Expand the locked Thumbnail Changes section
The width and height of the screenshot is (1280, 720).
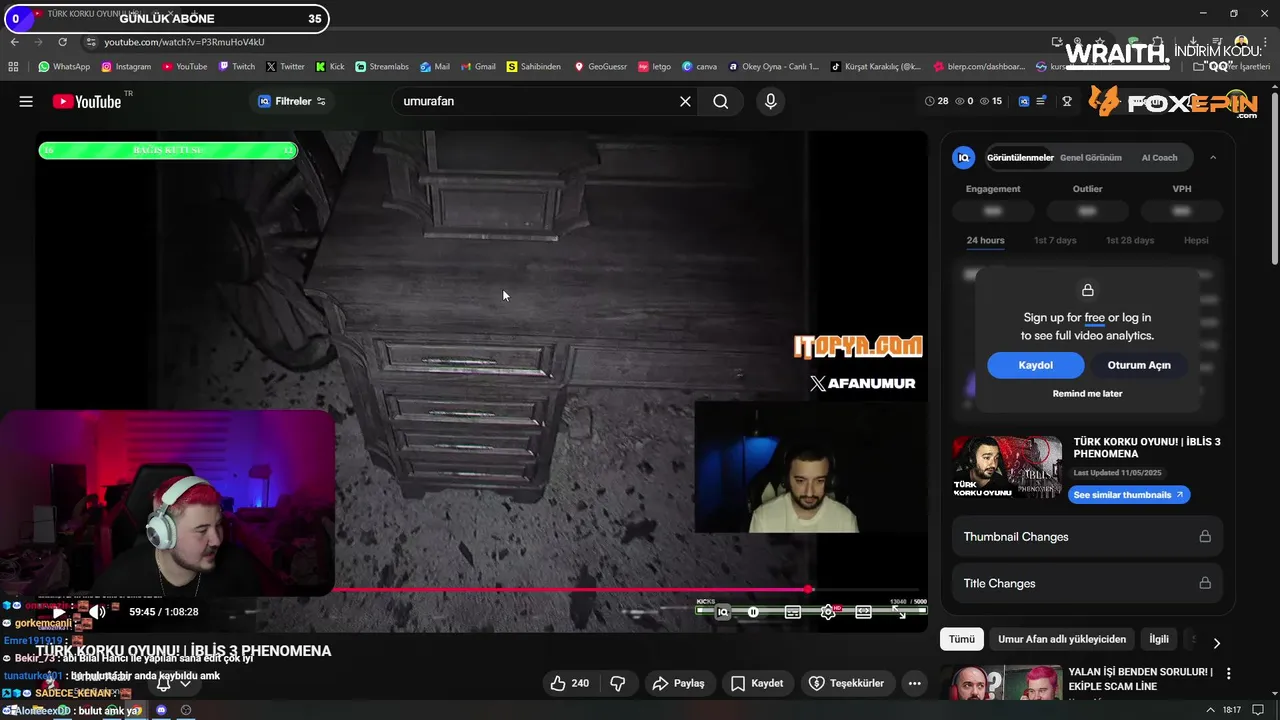(x=1087, y=536)
